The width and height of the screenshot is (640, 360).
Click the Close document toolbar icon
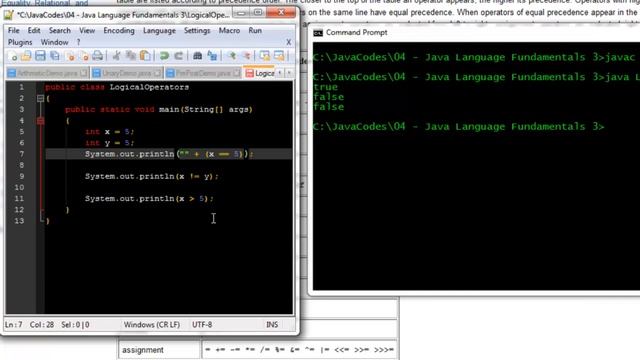(x=70, y=56)
